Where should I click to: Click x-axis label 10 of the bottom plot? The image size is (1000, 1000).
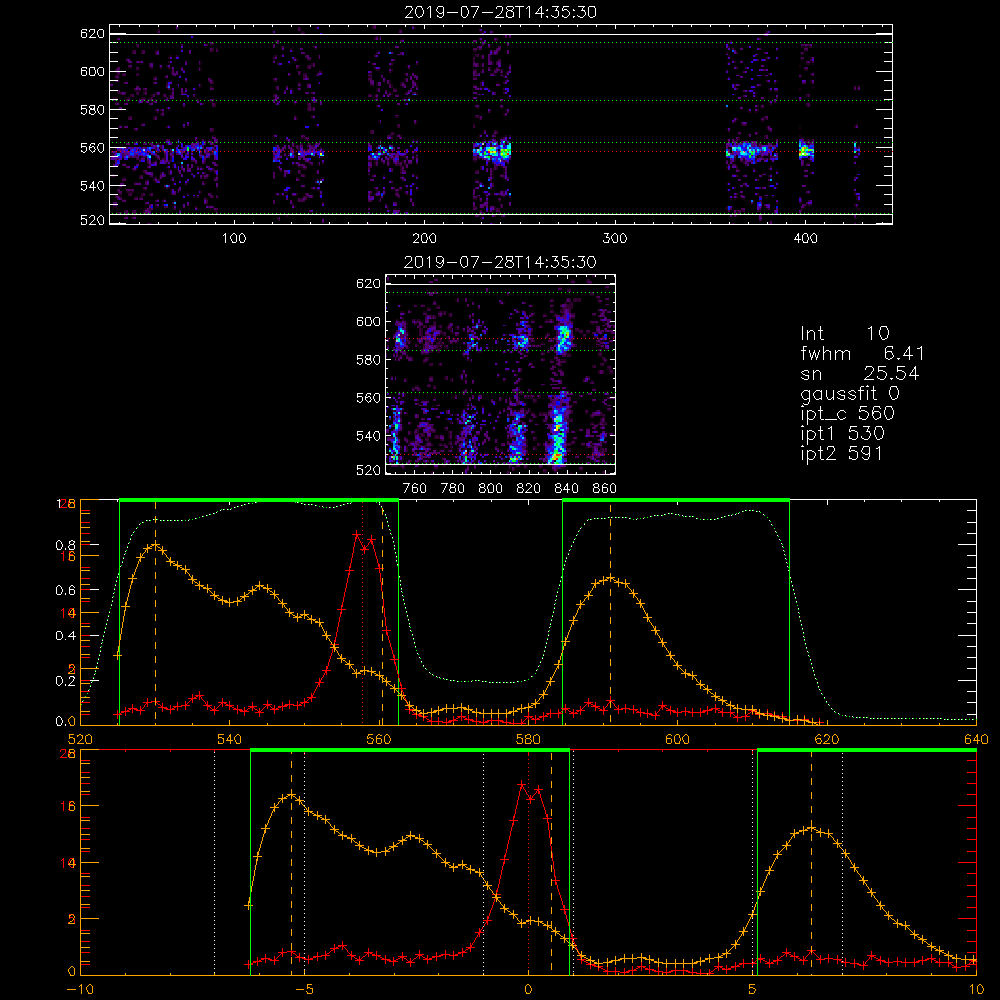coord(976,989)
